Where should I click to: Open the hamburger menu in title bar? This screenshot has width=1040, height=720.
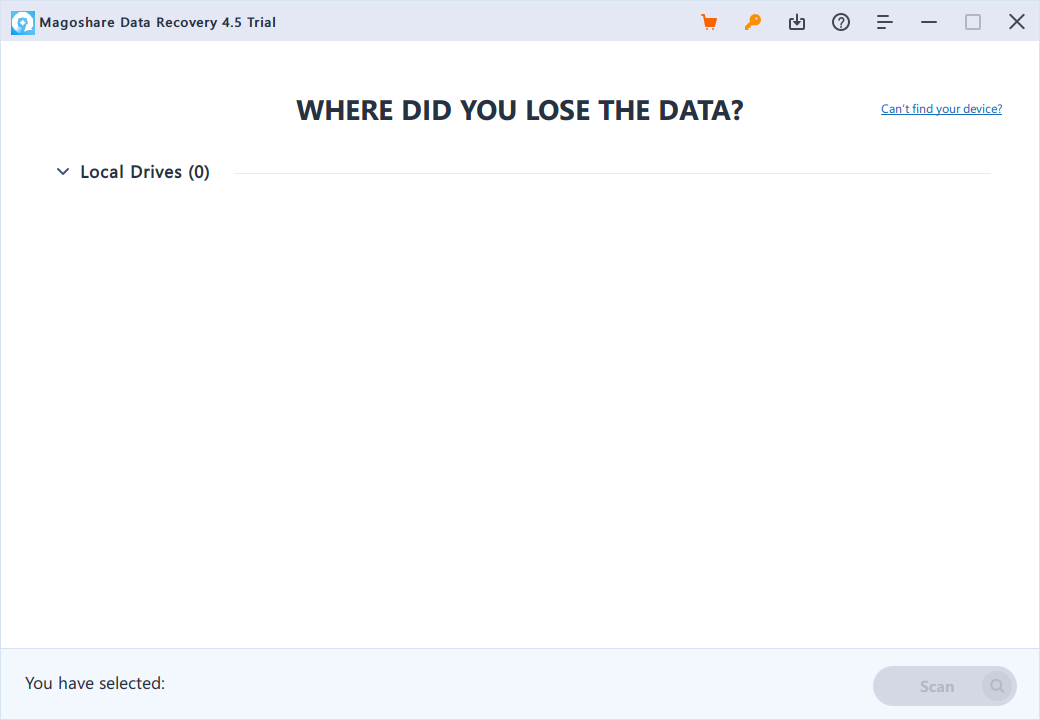pos(884,22)
